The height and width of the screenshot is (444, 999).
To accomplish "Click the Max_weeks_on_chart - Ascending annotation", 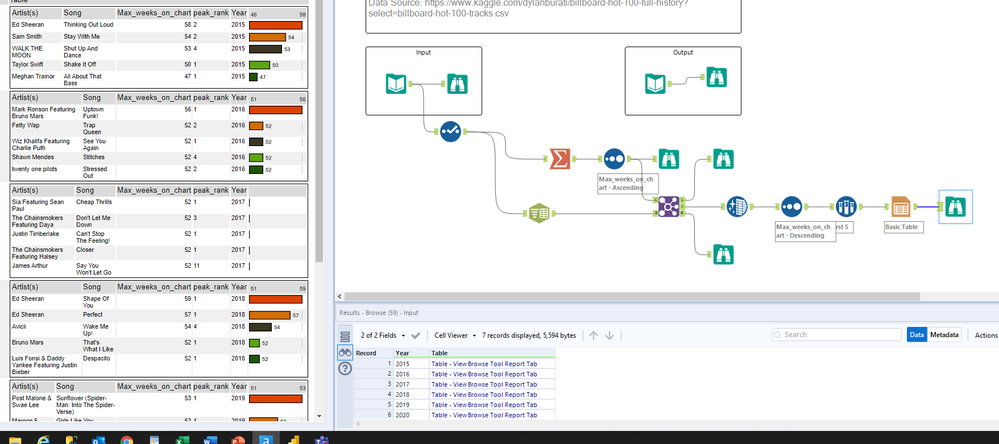I will [x=626, y=183].
